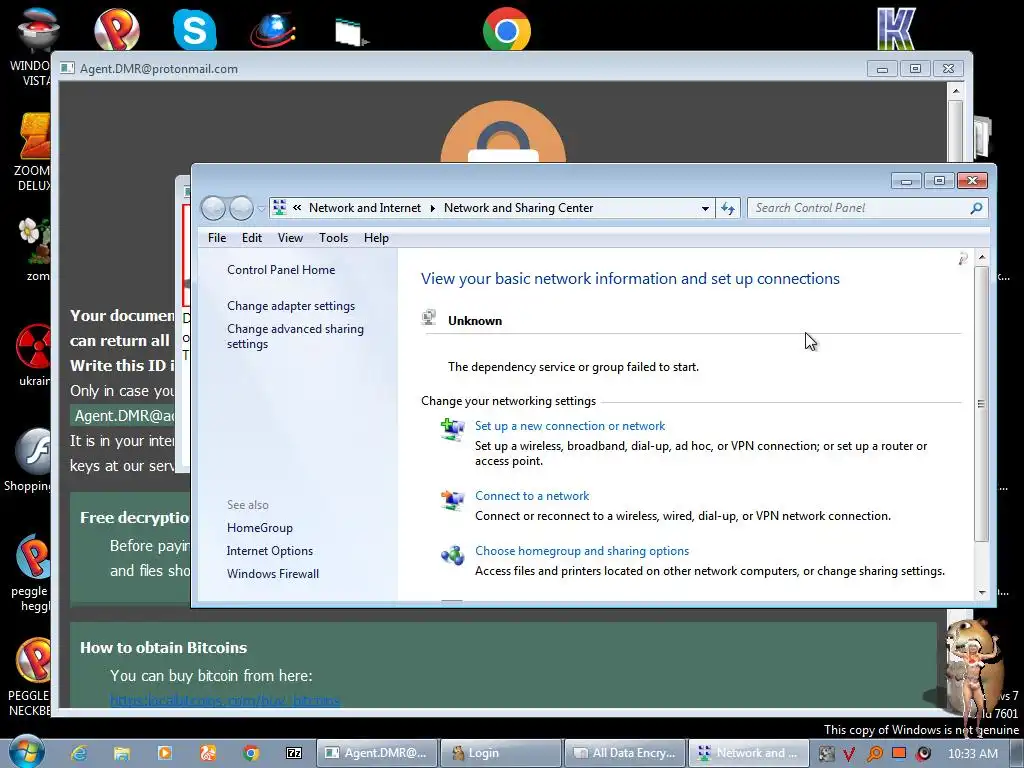This screenshot has height=768, width=1024.
Task: Click the Back button in Control Panel
Action: coord(213,208)
